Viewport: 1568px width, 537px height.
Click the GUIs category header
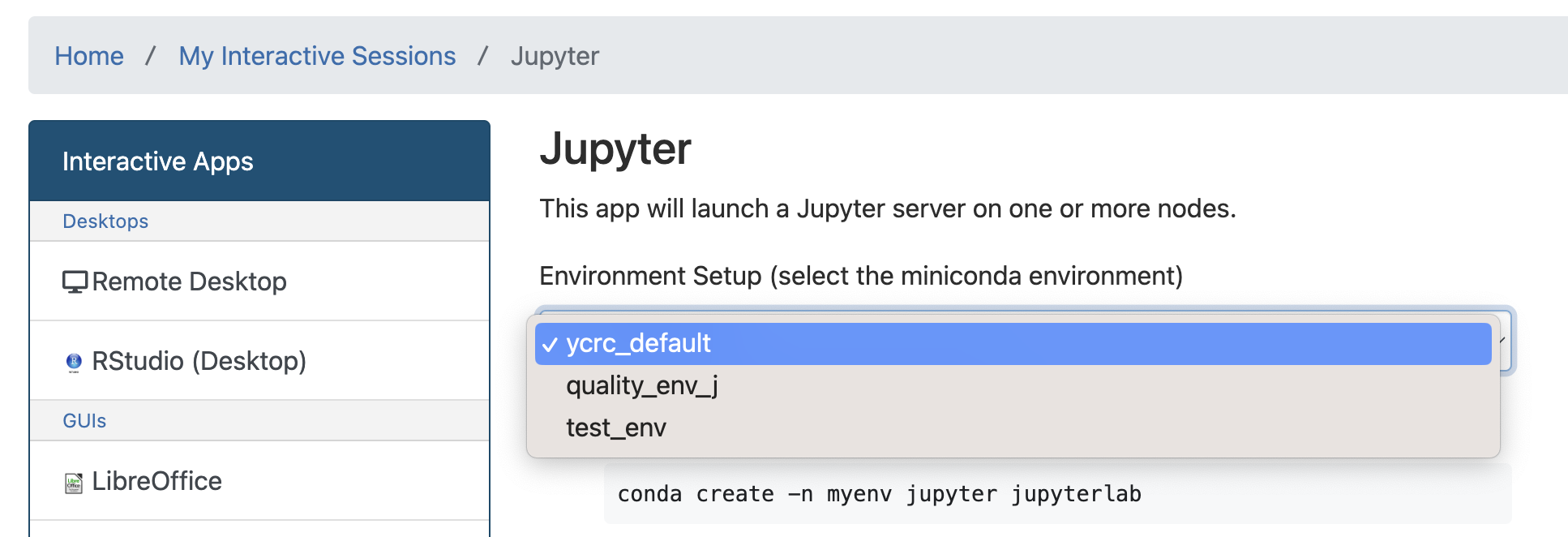click(x=259, y=421)
